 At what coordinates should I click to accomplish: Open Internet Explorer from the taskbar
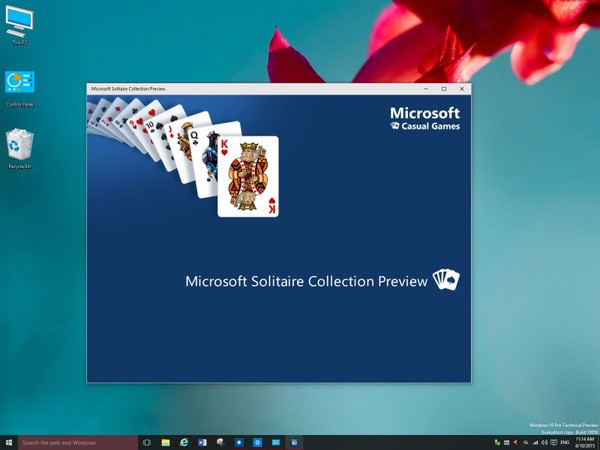pos(184,443)
